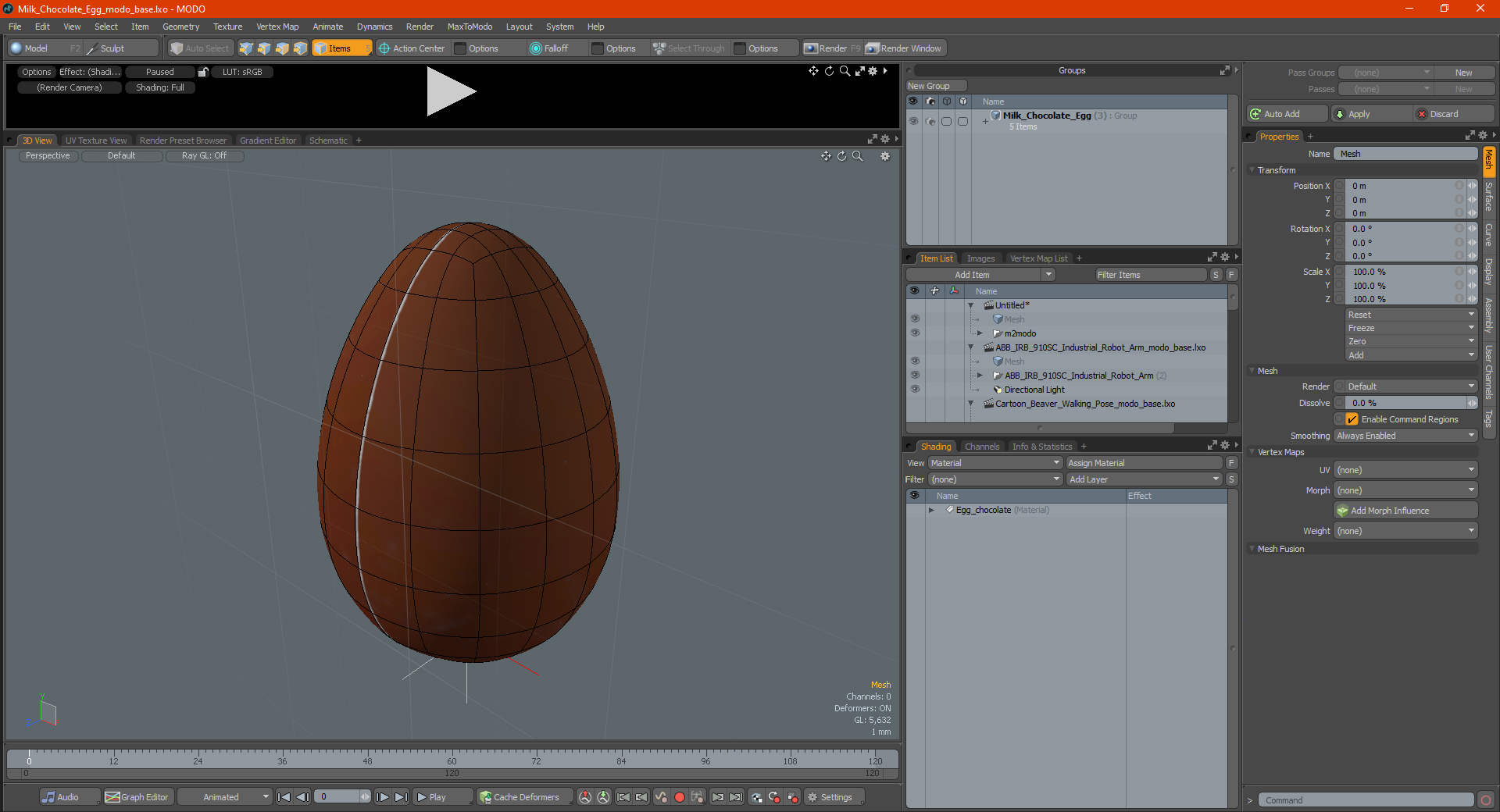1500x812 pixels.
Task: Click Add Morph Influence button
Action: click(x=1406, y=511)
